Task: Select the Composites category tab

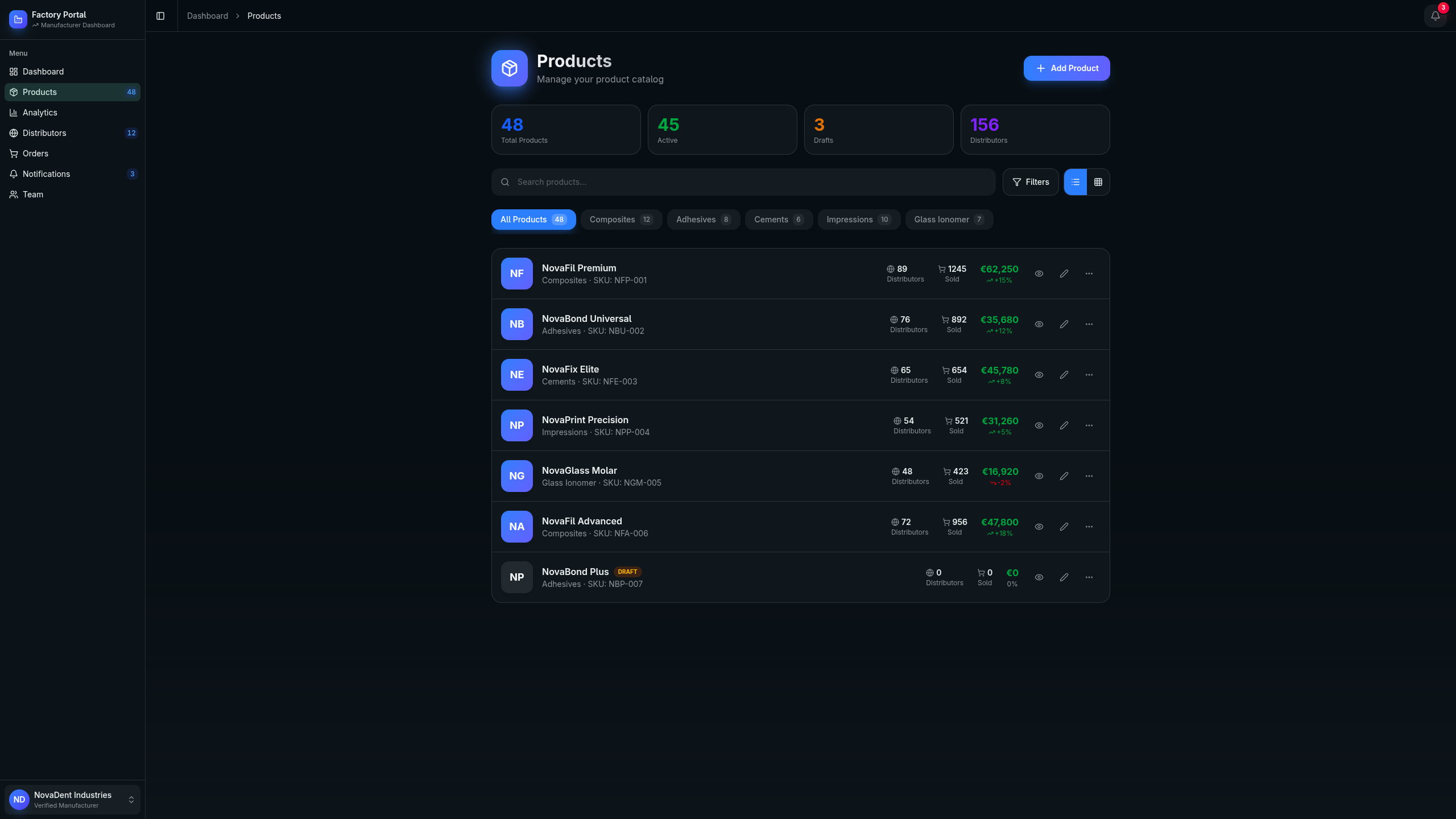Action: click(x=621, y=220)
